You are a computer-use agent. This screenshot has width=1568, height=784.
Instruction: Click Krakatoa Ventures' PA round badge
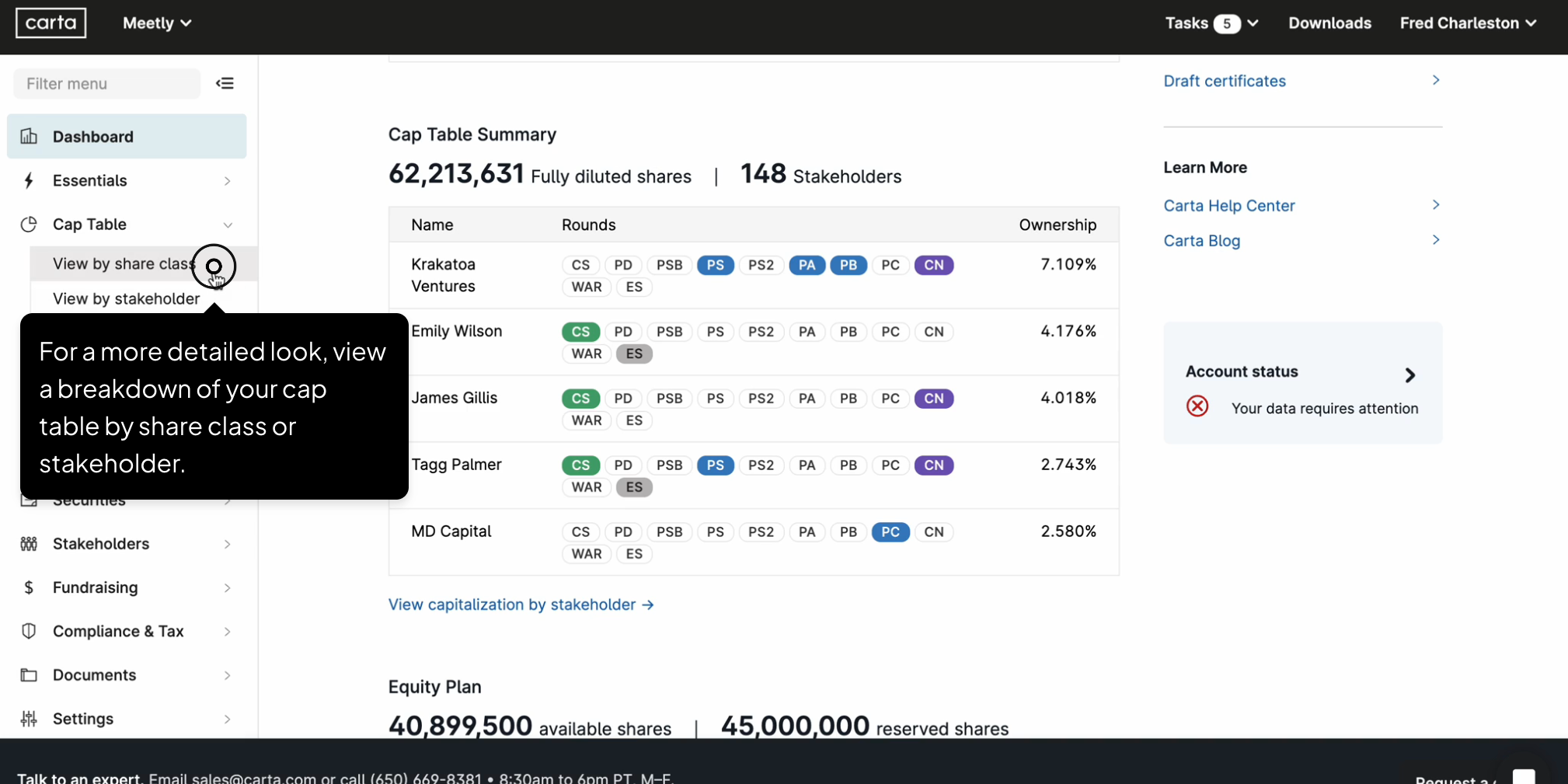(x=807, y=265)
